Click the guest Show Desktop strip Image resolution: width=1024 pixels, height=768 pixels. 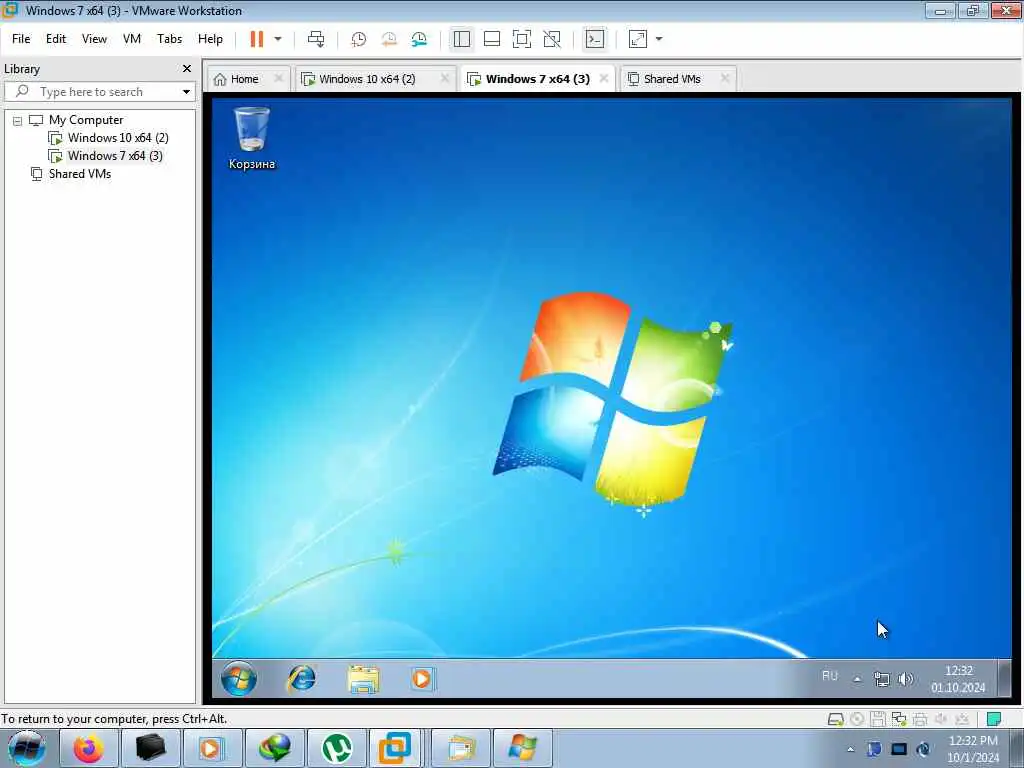tap(1004, 679)
